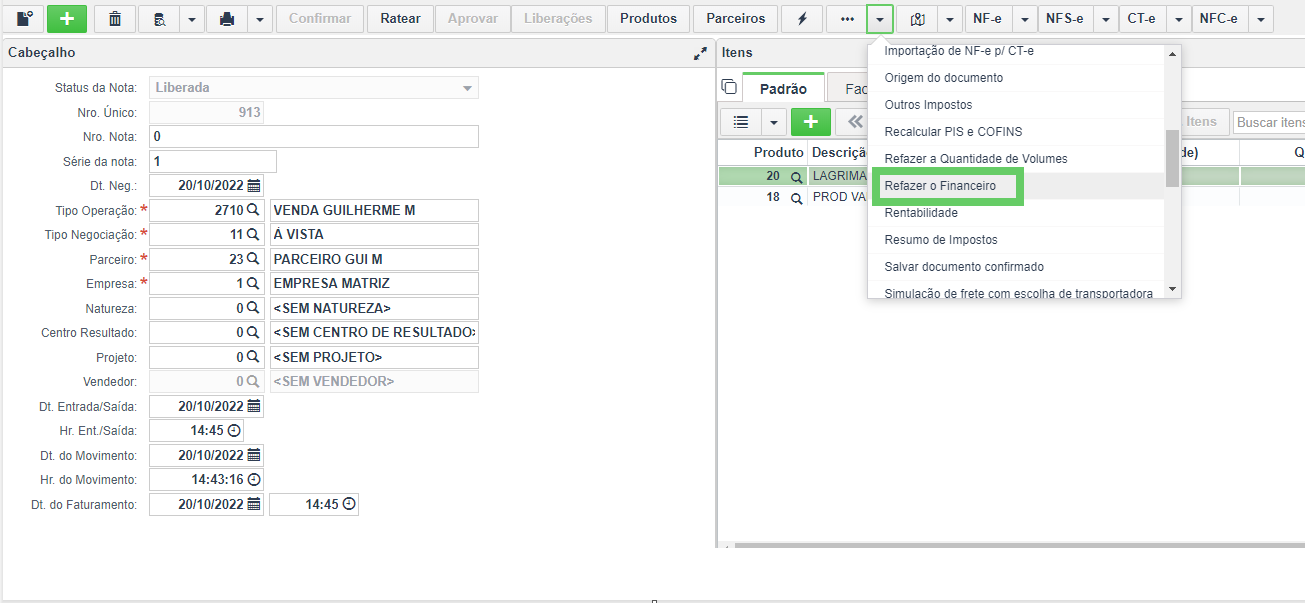Click the trash delete icon
The height and width of the screenshot is (603, 1305).
[x=115, y=19]
